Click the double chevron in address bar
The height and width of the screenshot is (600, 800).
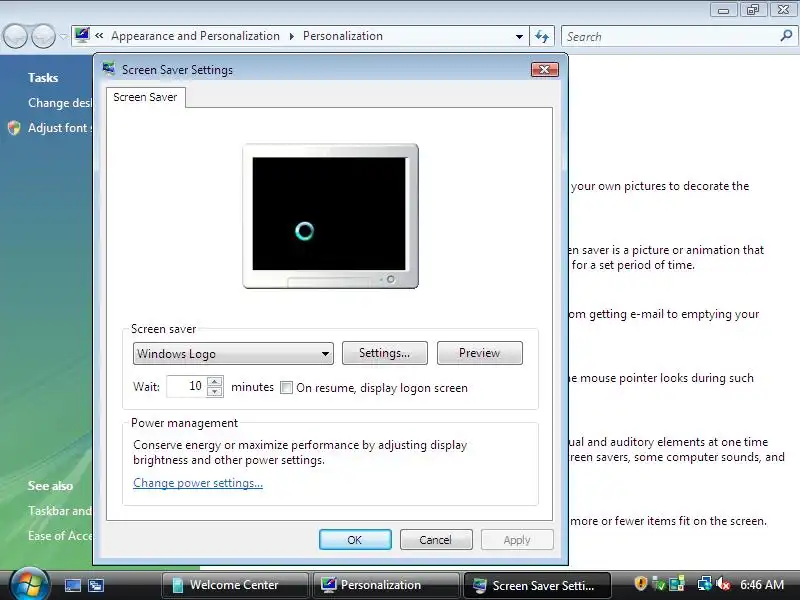pos(99,36)
